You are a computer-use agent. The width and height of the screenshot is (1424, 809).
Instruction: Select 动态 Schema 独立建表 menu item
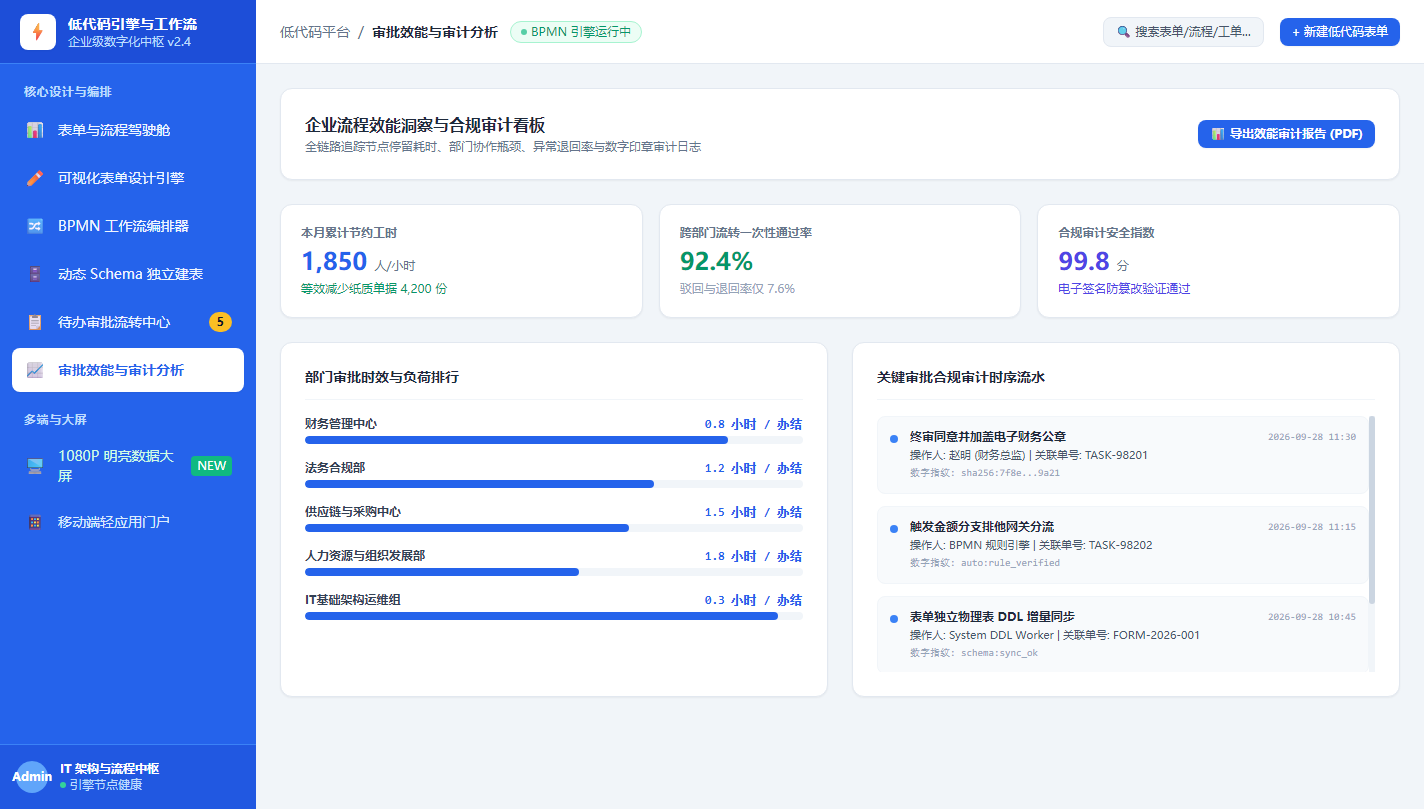coord(128,274)
